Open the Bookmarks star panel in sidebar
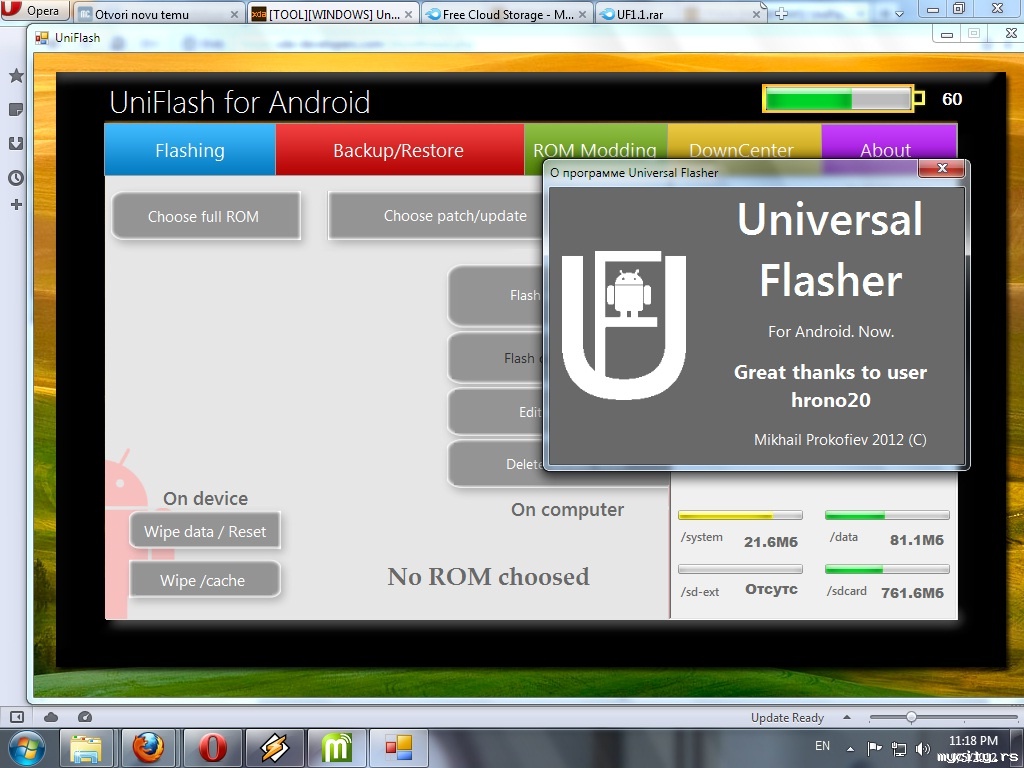This screenshot has width=1024, height=768. pyautogui.click(x=16, y=76)
